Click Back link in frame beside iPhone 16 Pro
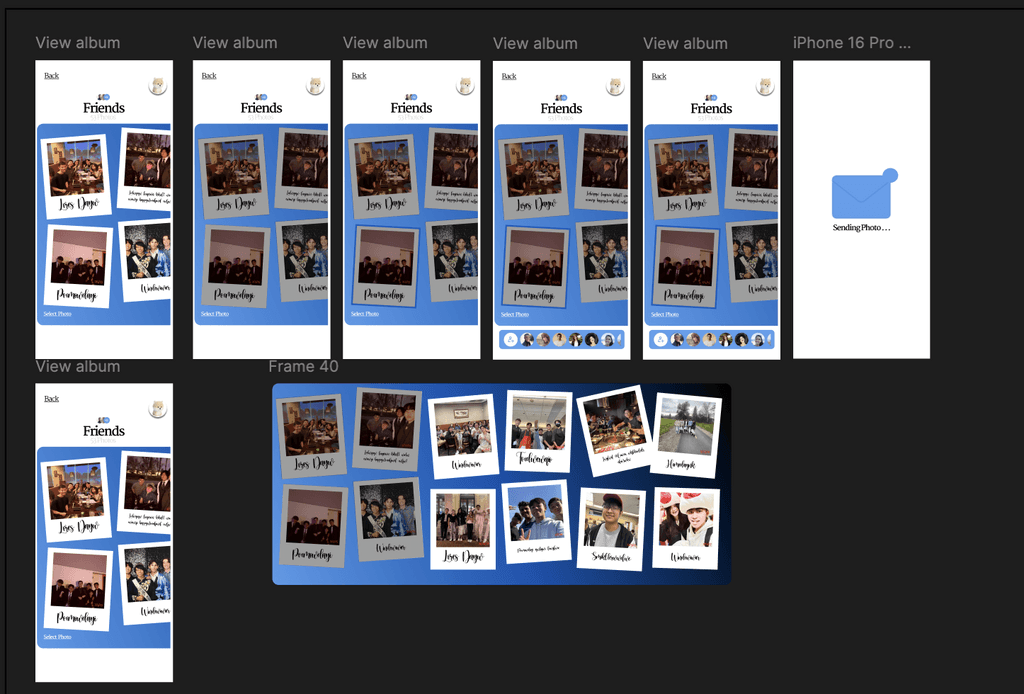Screen dimensions: 1024x694 click(659, 76)
